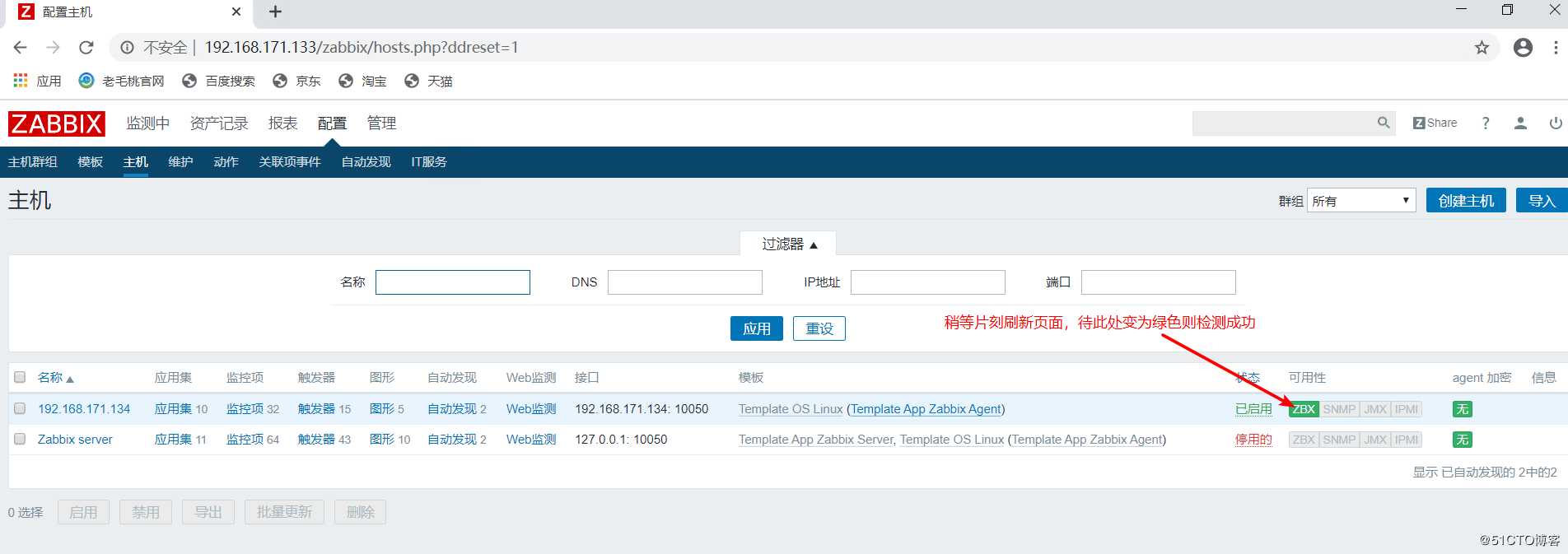Screen dimensions: 1568x554
Task: Check the 192.168.171.134 host checkbox
Action: pyautogui.click(x=20, y=408)
